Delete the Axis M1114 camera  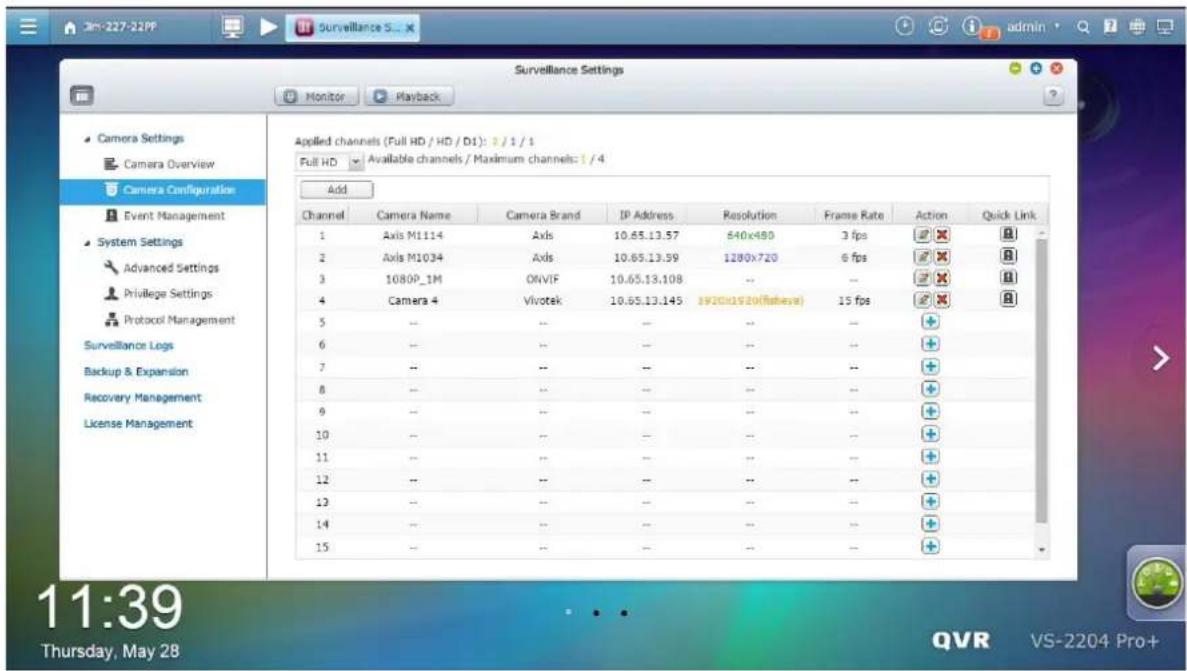click(x=941, y=235)
